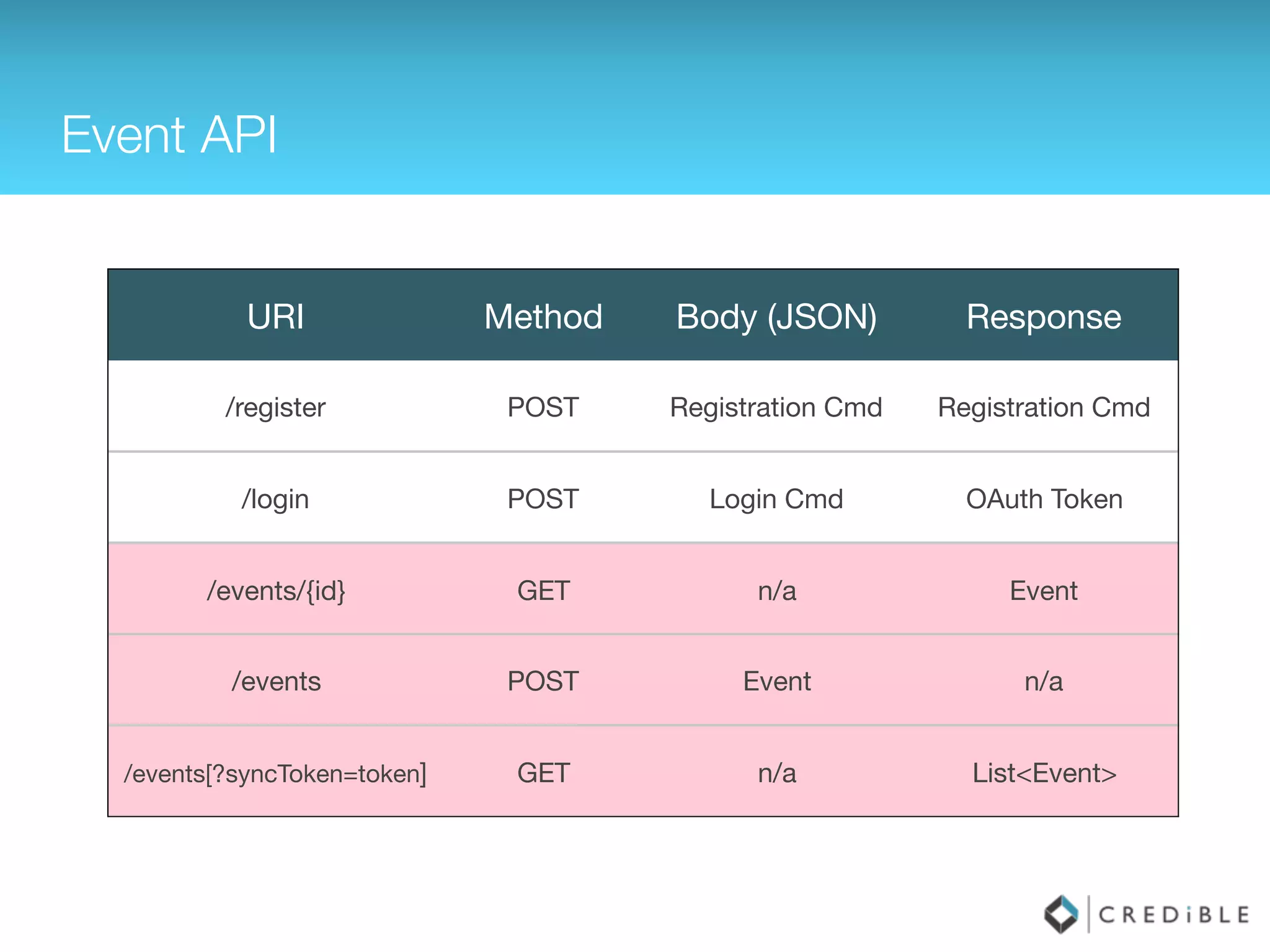Click POST in the /register row

(543, 407)
